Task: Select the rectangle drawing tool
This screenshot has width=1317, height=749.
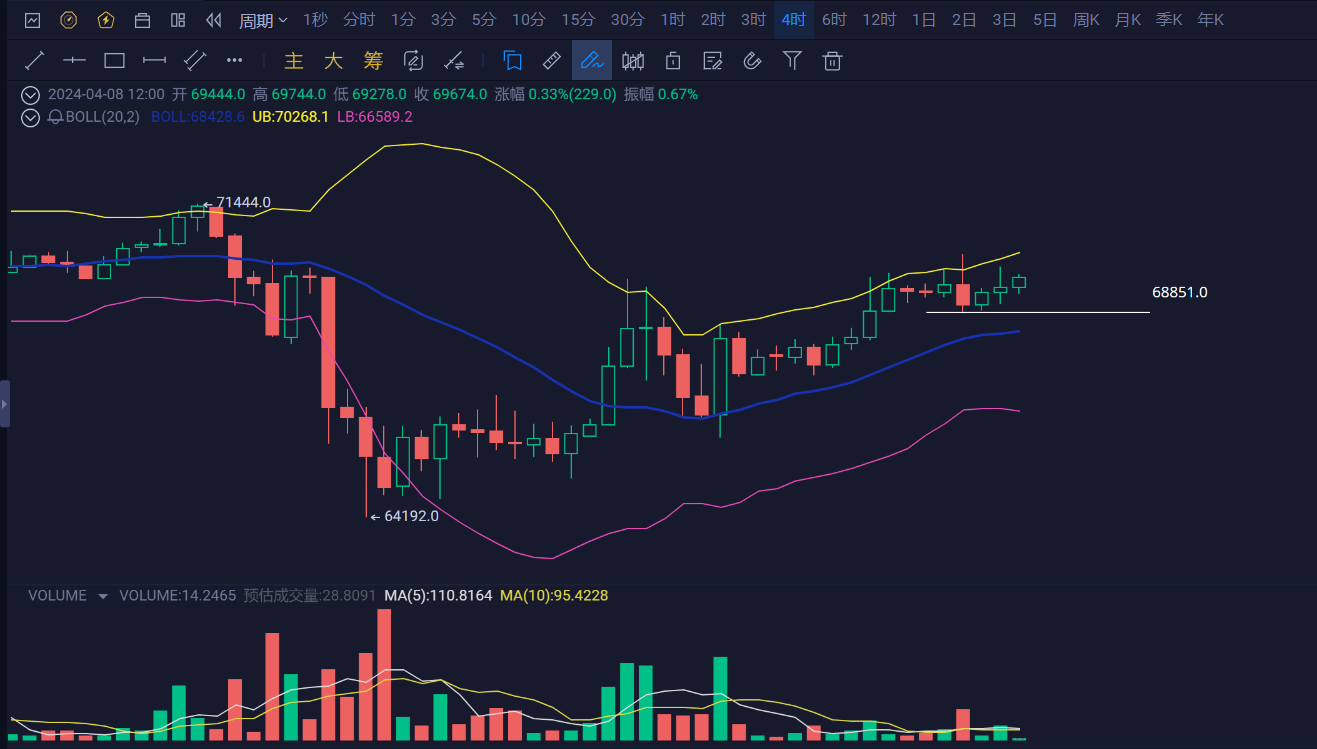Action: click(x=114, y=61)
